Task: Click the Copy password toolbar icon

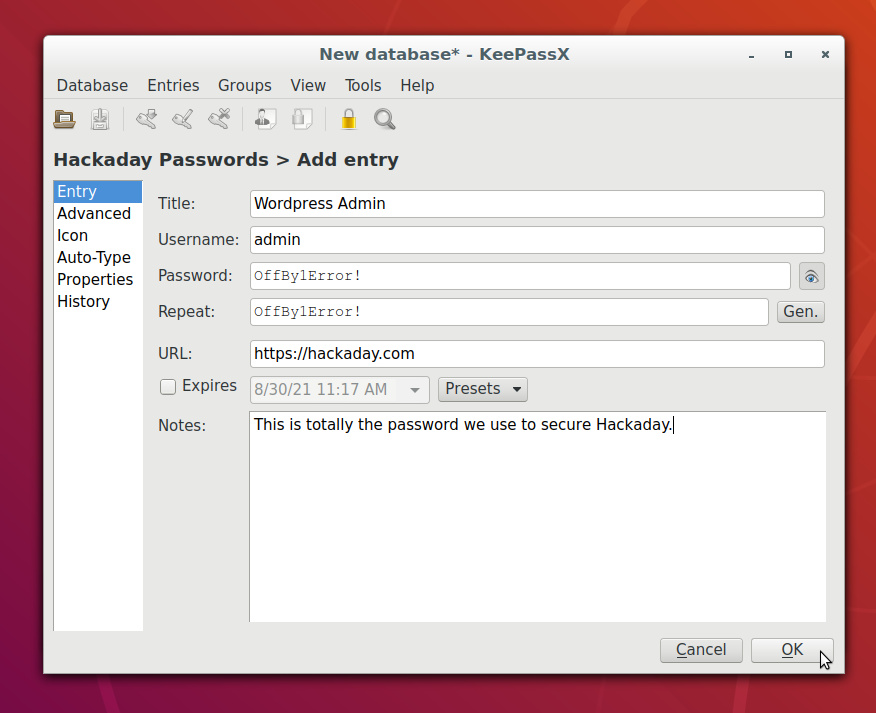Action: coord(301,120)
